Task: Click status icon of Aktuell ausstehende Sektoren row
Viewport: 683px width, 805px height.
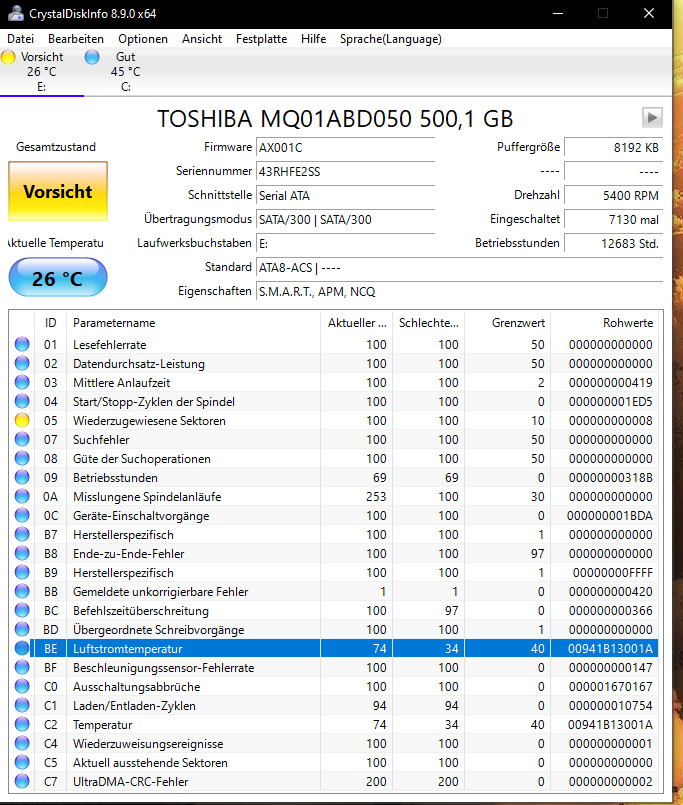Action: point(22,762)
